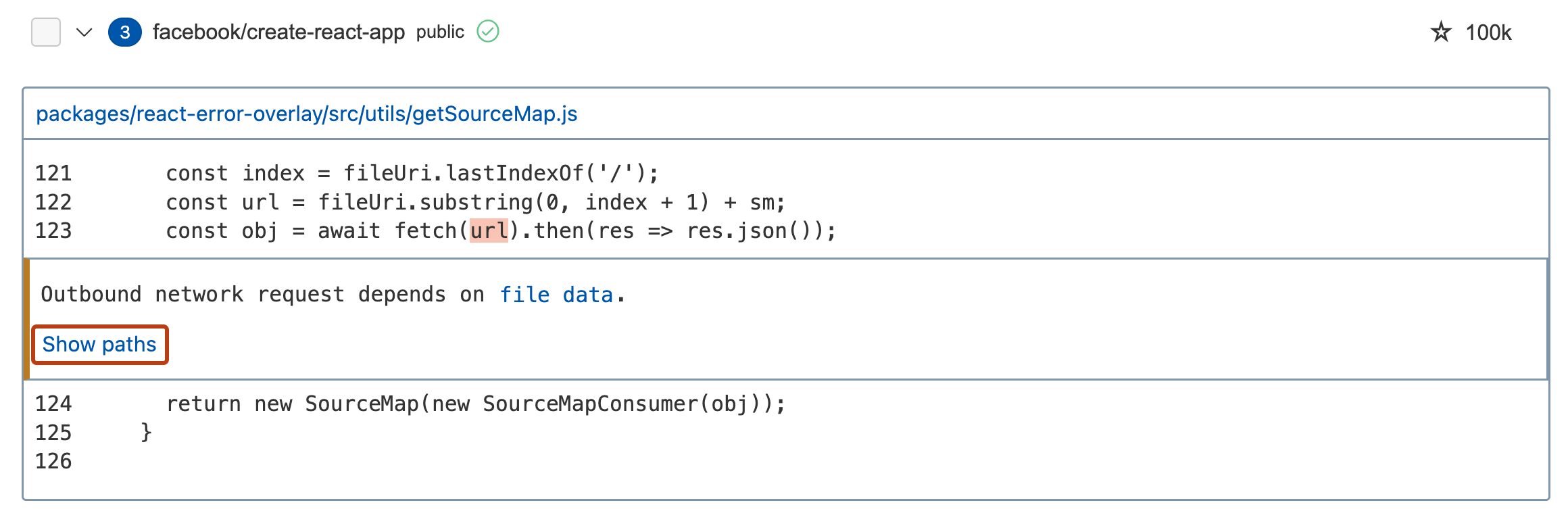The image size is (1568, 511).
Task: Click line number 124 gutter marker
Action: tap(55, 404)
